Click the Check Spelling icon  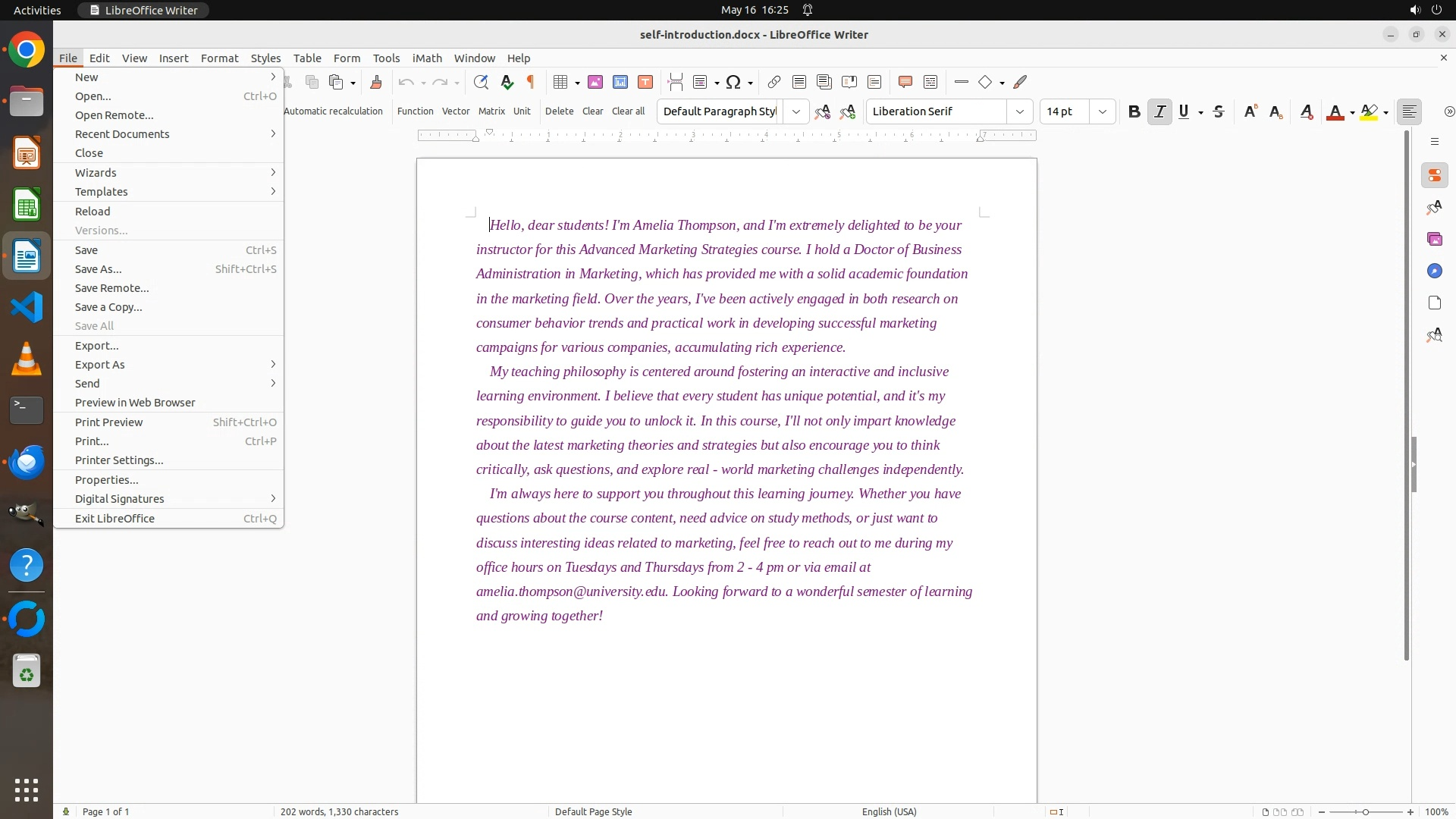(507, 82)
